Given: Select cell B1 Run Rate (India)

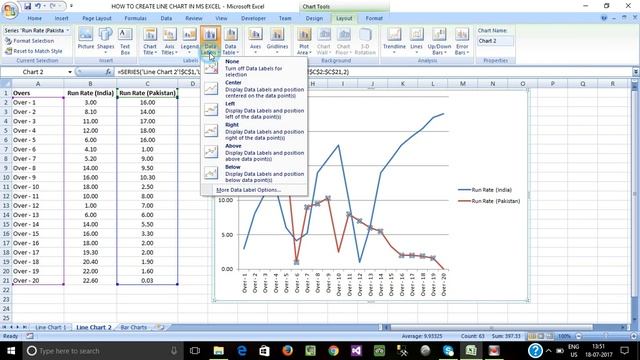Looking at the screenshot, I should 90,93.
